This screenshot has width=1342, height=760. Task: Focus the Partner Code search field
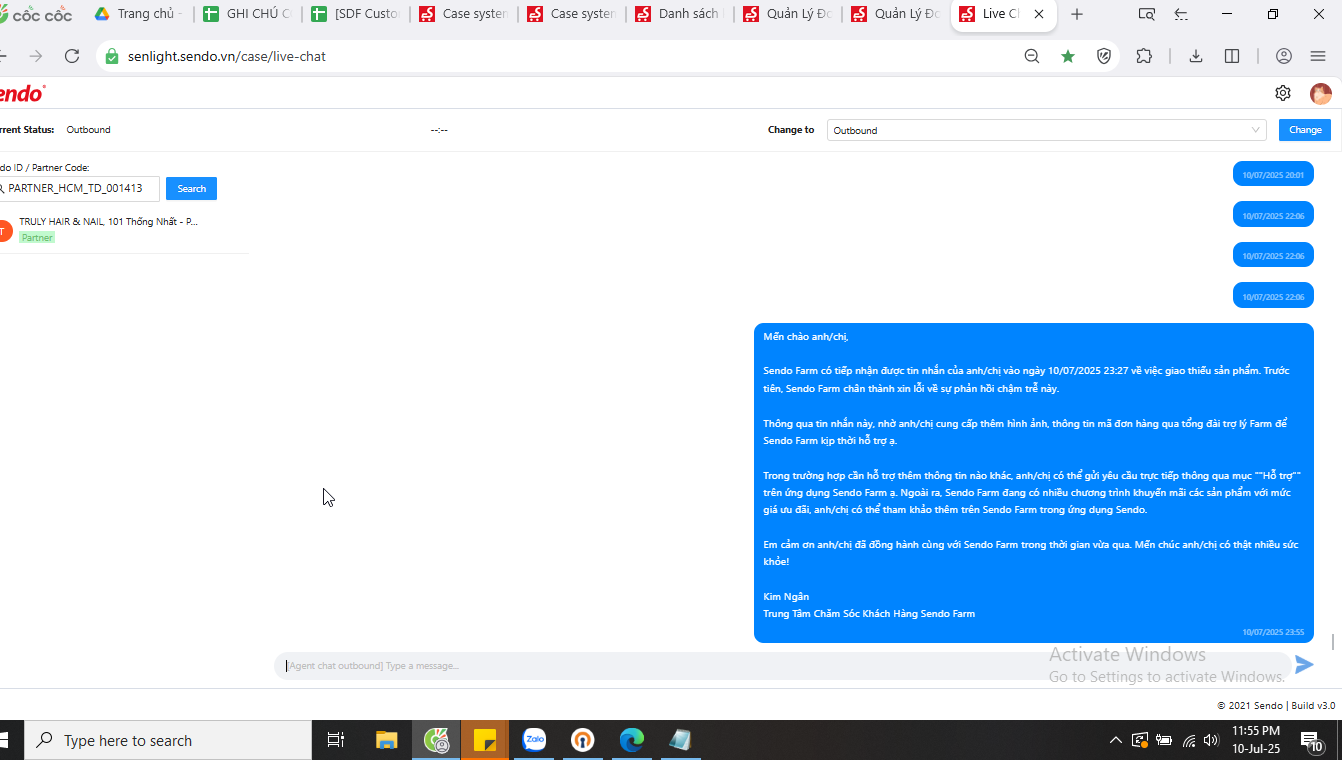coord(79,188)
